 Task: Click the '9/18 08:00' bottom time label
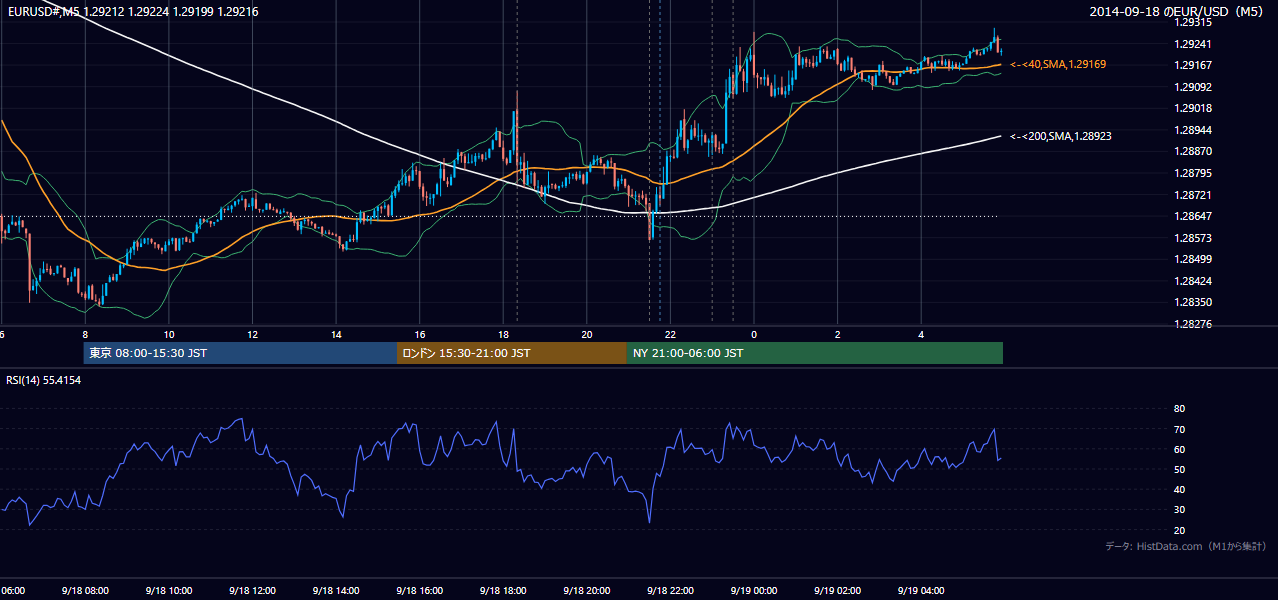click(84, 590)
